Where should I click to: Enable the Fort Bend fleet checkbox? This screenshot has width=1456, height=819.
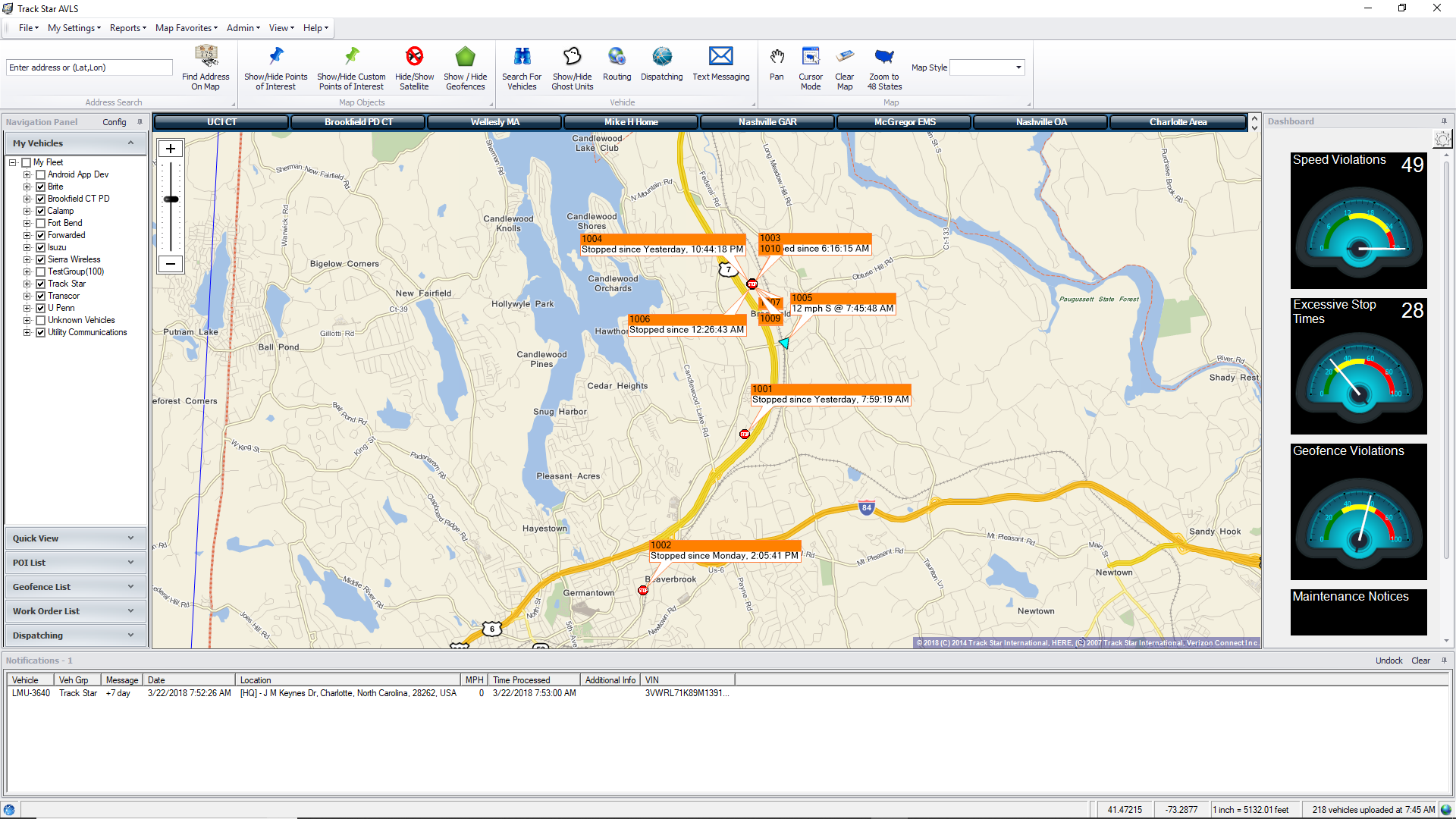(41, 223)
